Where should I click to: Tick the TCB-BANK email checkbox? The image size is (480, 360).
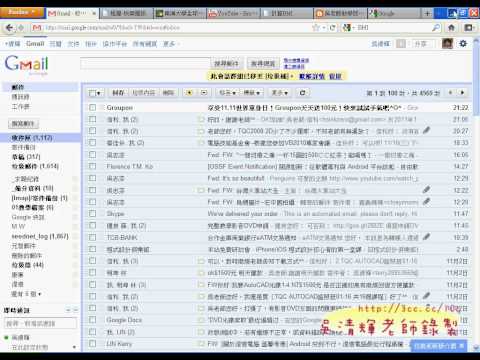pyautogui.click(x=92, y=237)
